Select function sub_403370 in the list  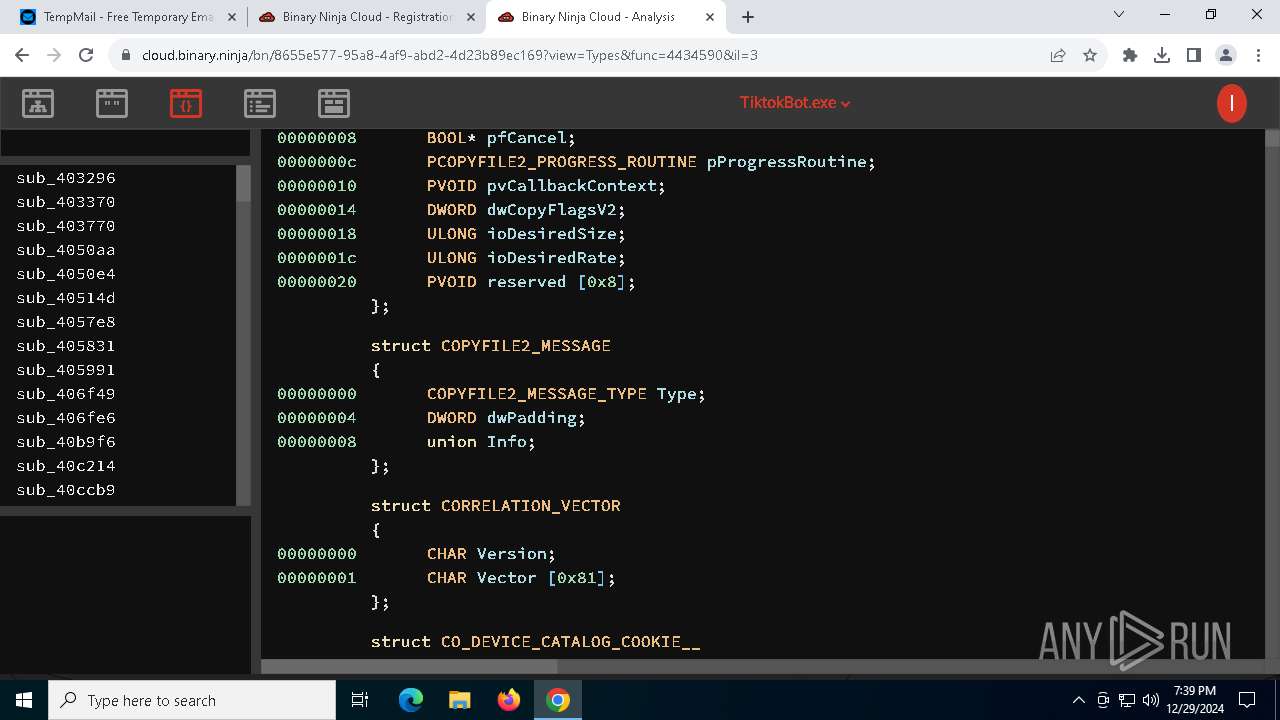click(66, 202)
